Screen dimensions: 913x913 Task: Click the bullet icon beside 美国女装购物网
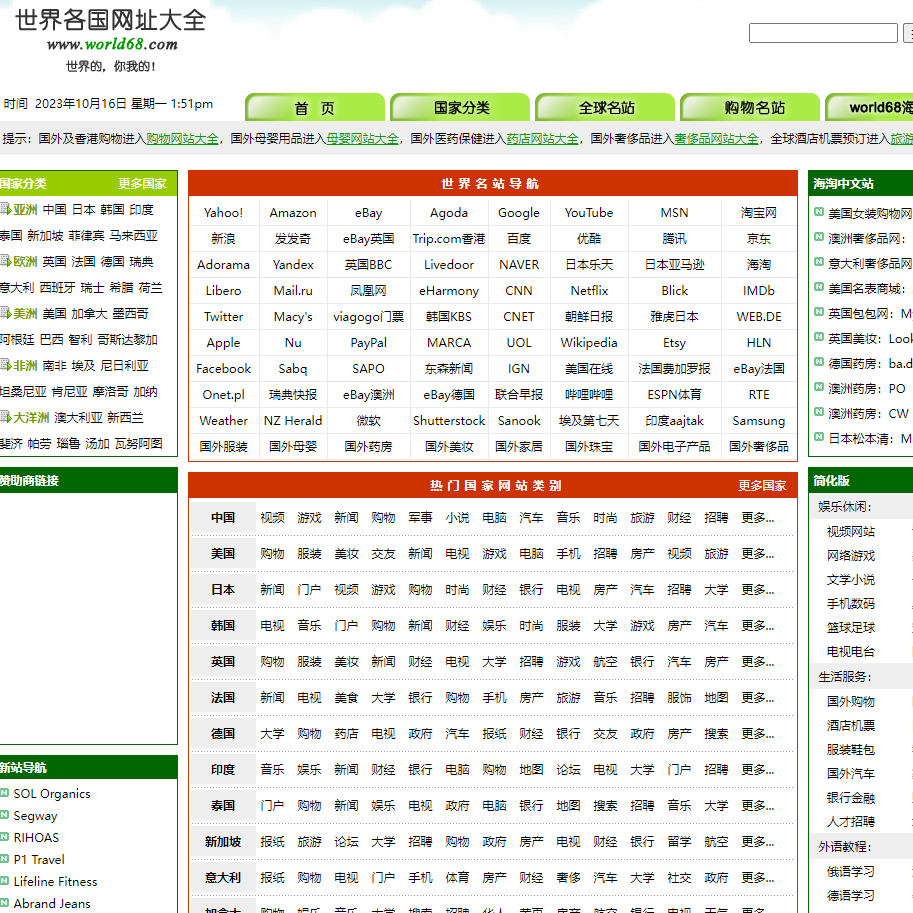[819, 212]
